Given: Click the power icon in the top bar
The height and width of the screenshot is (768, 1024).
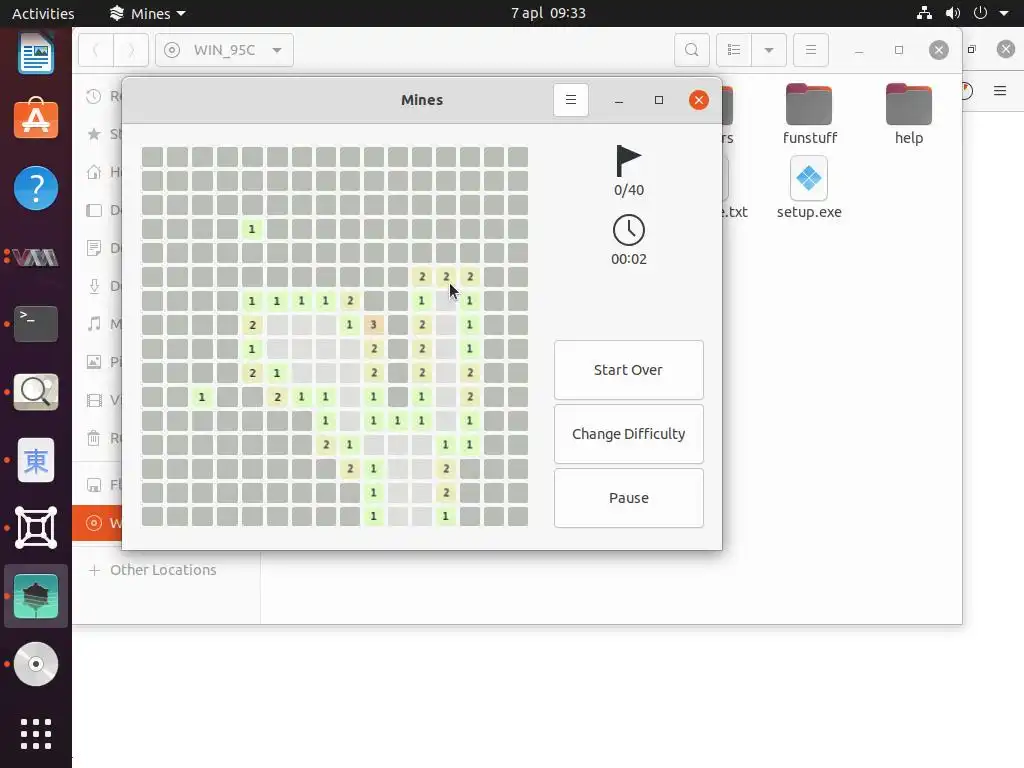Looking at the screenshot, I should (980, 13).
